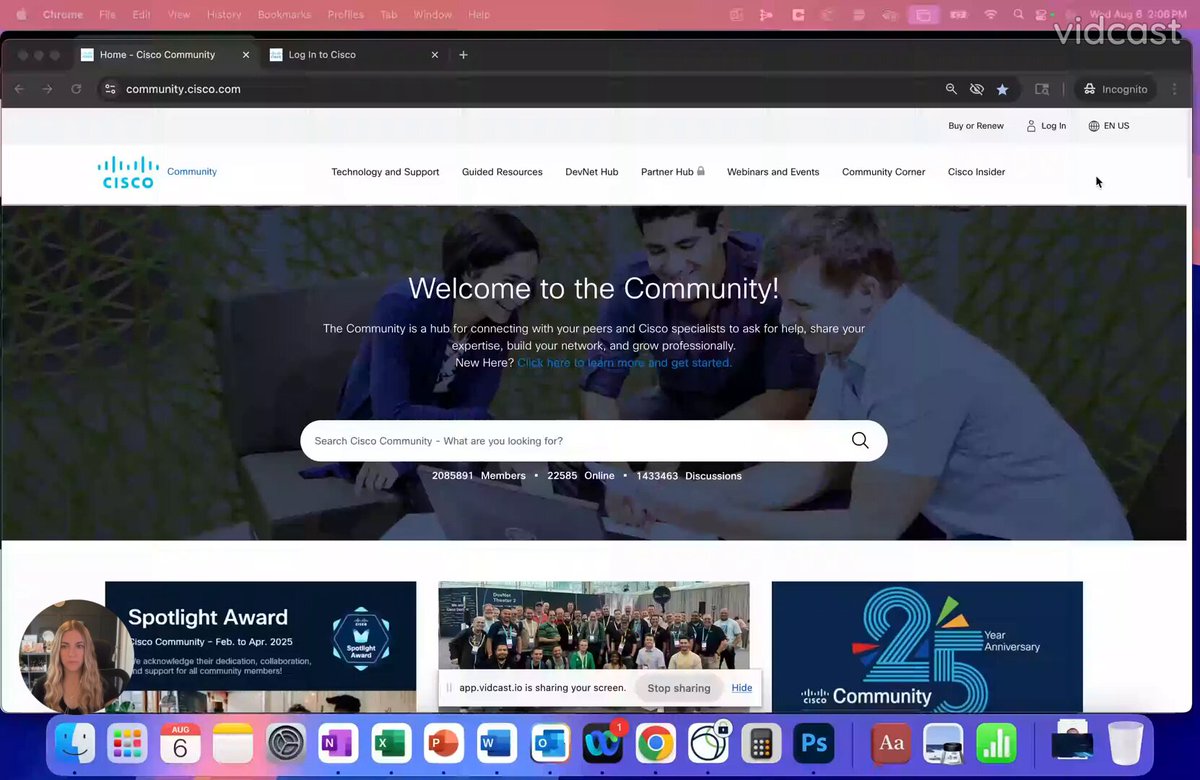Open the 25 Year Anniversary Community card

coord(927,647)
